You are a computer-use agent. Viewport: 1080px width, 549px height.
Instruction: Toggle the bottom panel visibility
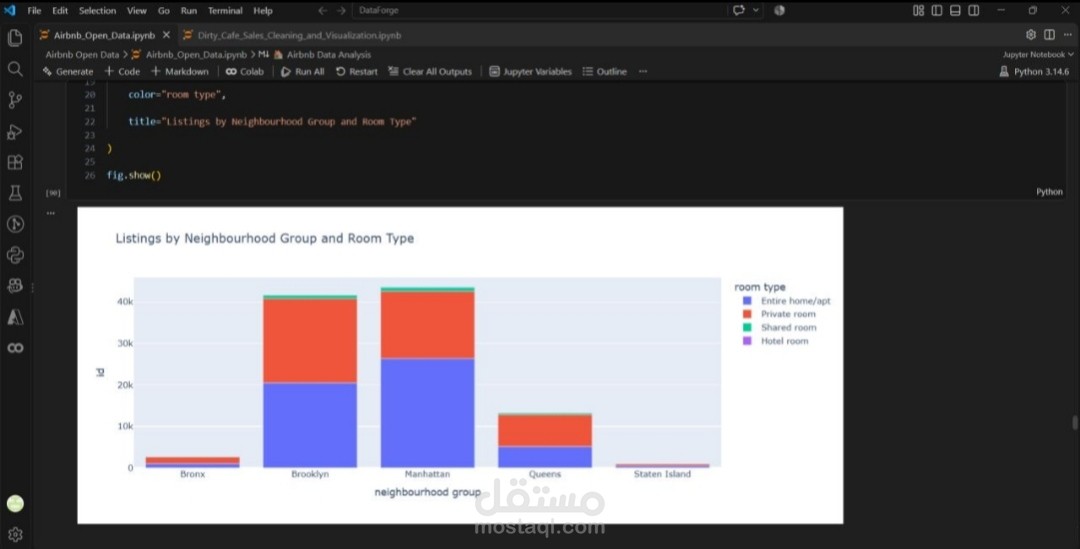click(955, 10)
